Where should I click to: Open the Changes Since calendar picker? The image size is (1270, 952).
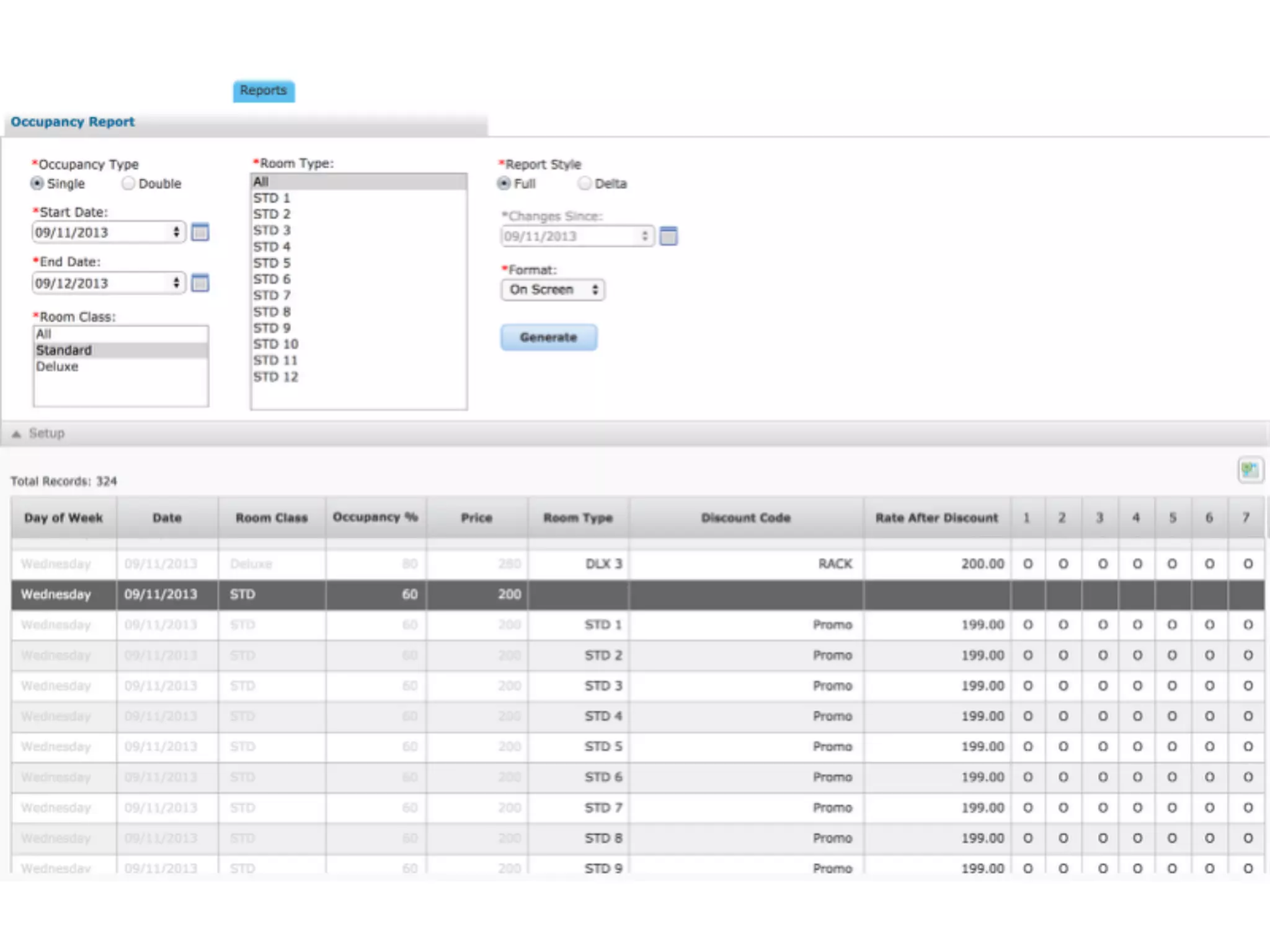pyautogui.click(x=668, y=236)
